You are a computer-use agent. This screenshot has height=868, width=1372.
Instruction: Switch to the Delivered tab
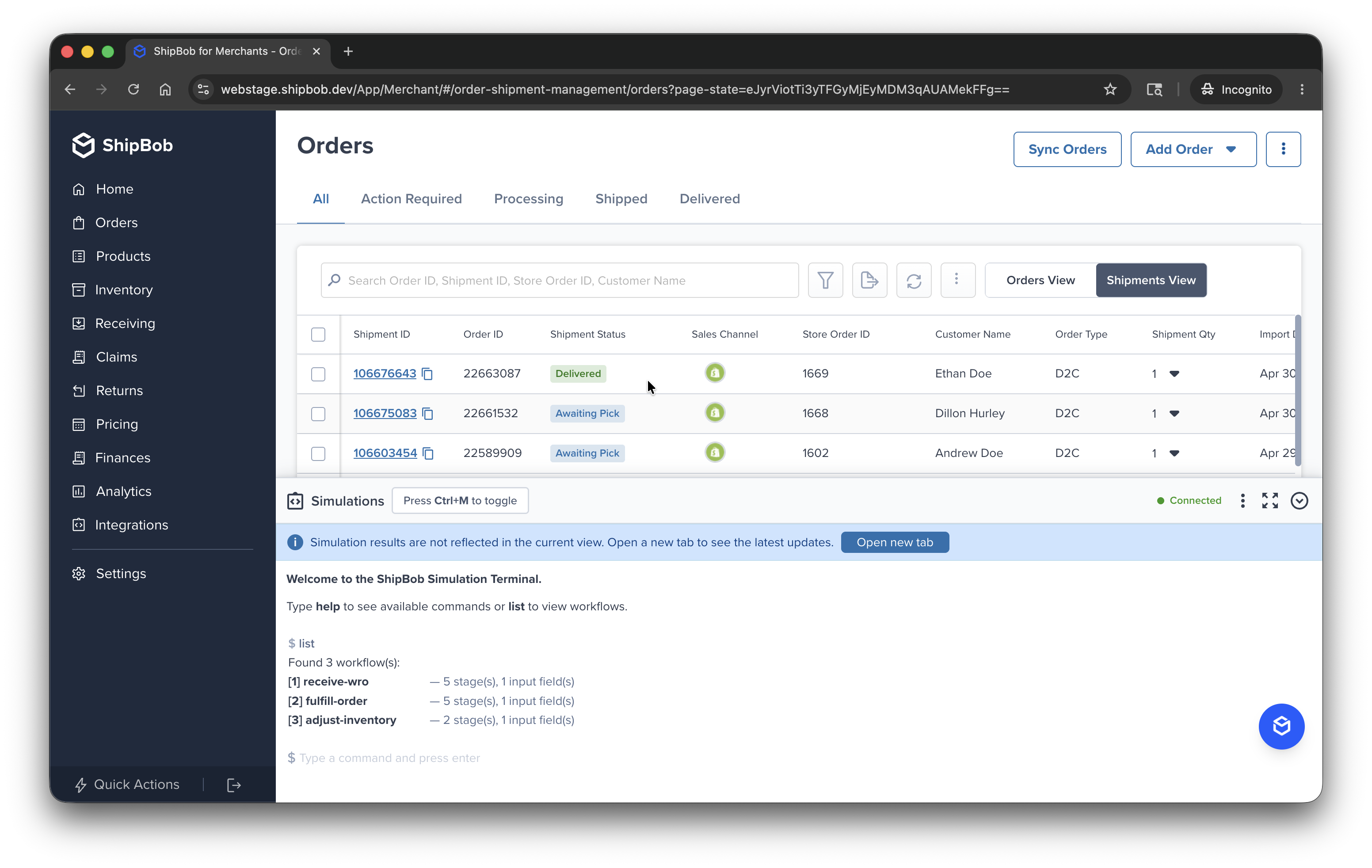[x=709, y=199]
